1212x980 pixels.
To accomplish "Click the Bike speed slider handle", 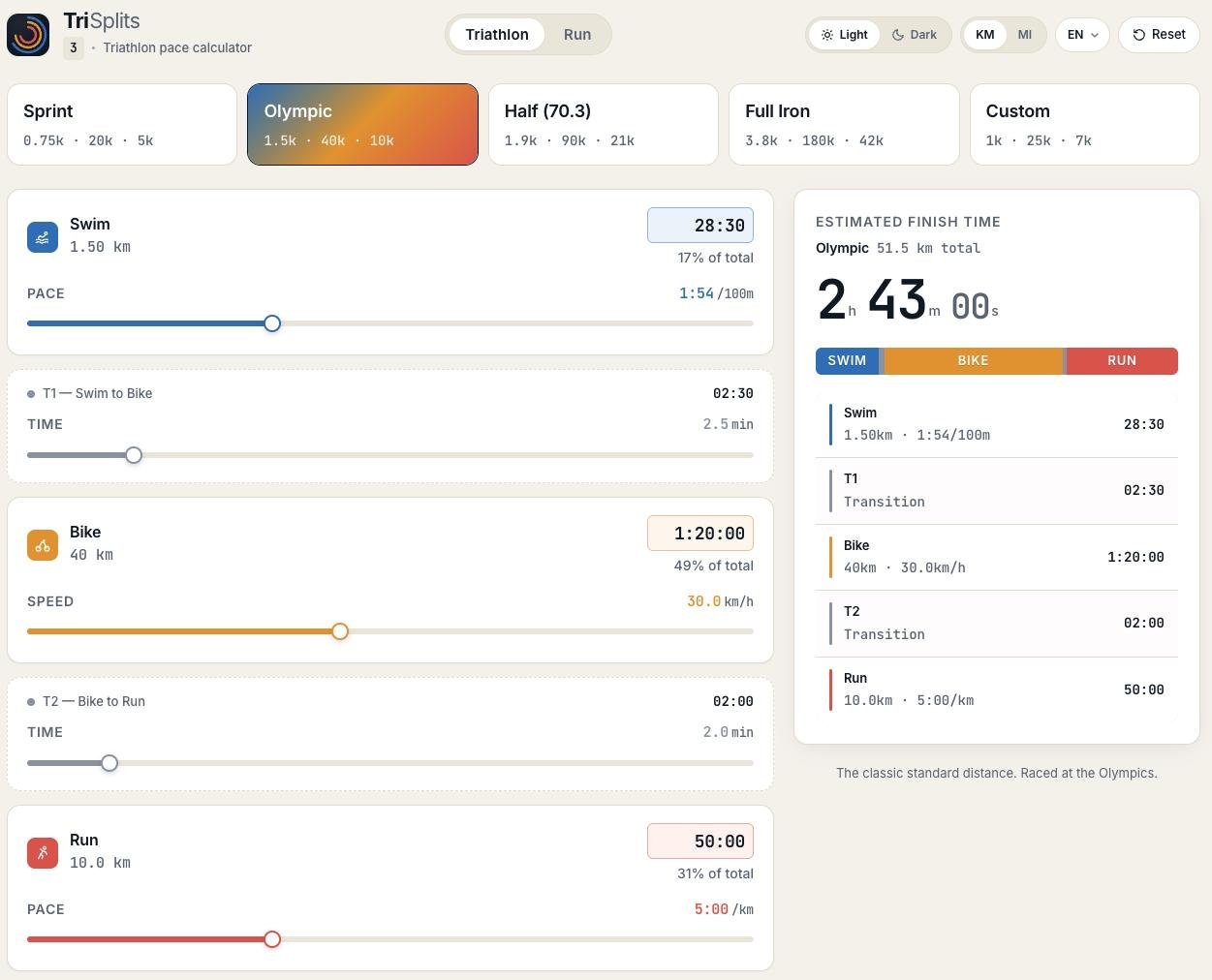I will (340, 631).
